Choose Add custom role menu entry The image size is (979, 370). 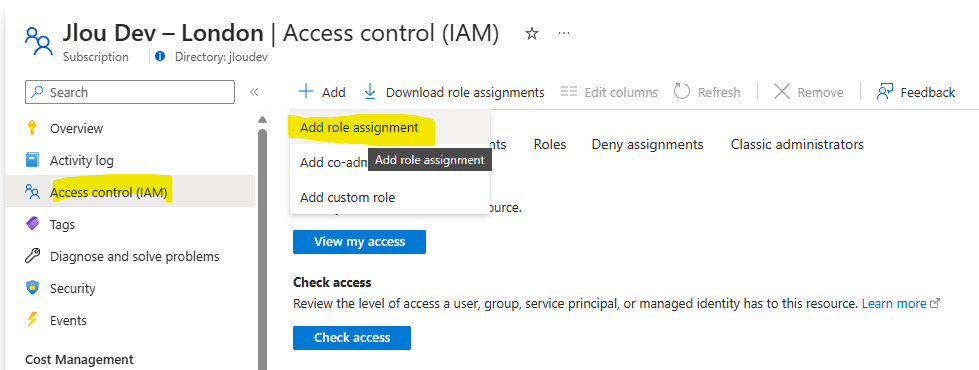(390, 197)
